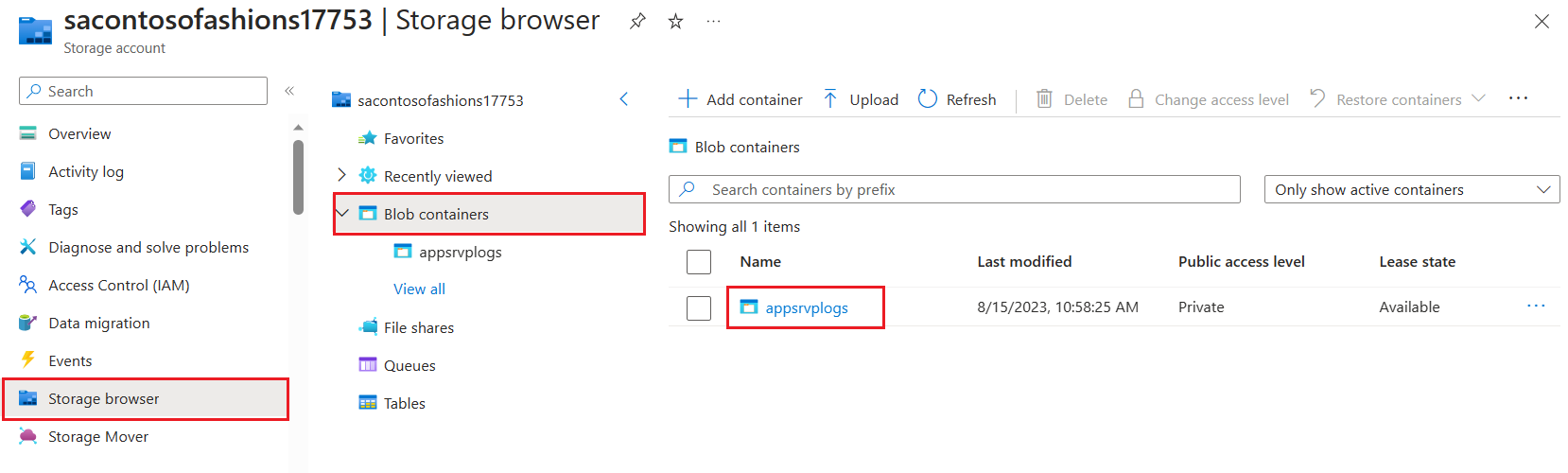Add page to favorites with star icon
The width and height of the screenshot is (1568, 473).
click(675, 21)
